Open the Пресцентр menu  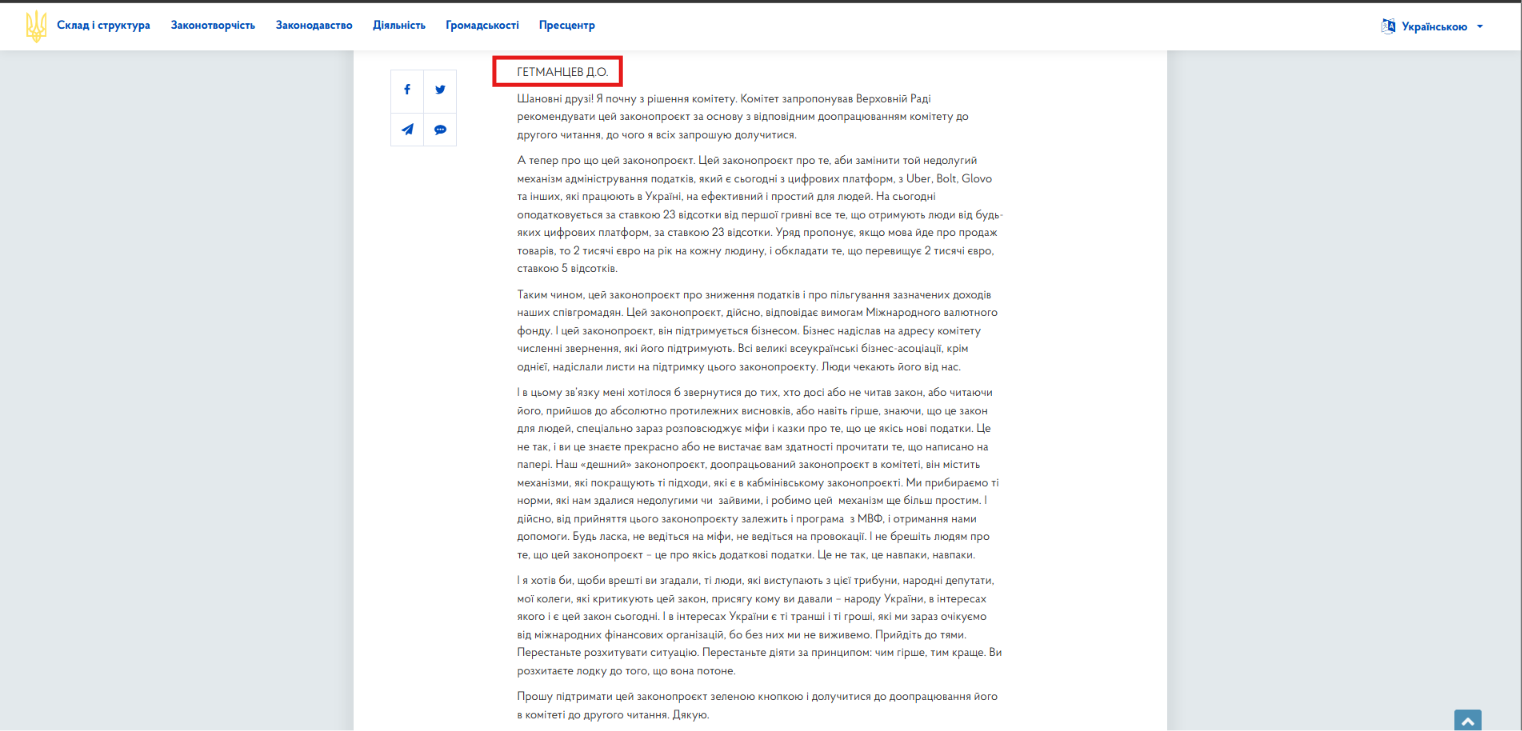coord(567,25)
